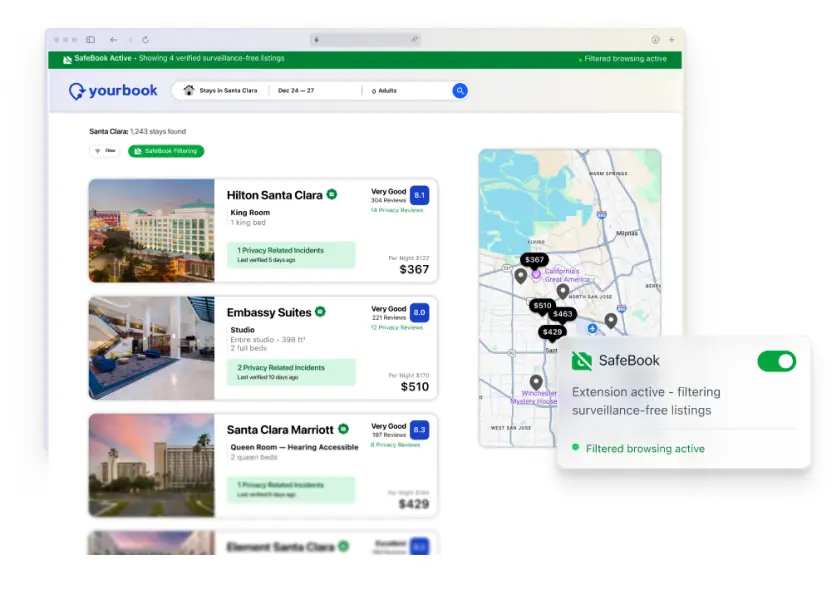Open a new tab with the plus icon

pyautogui.click(x=672, y=39)
